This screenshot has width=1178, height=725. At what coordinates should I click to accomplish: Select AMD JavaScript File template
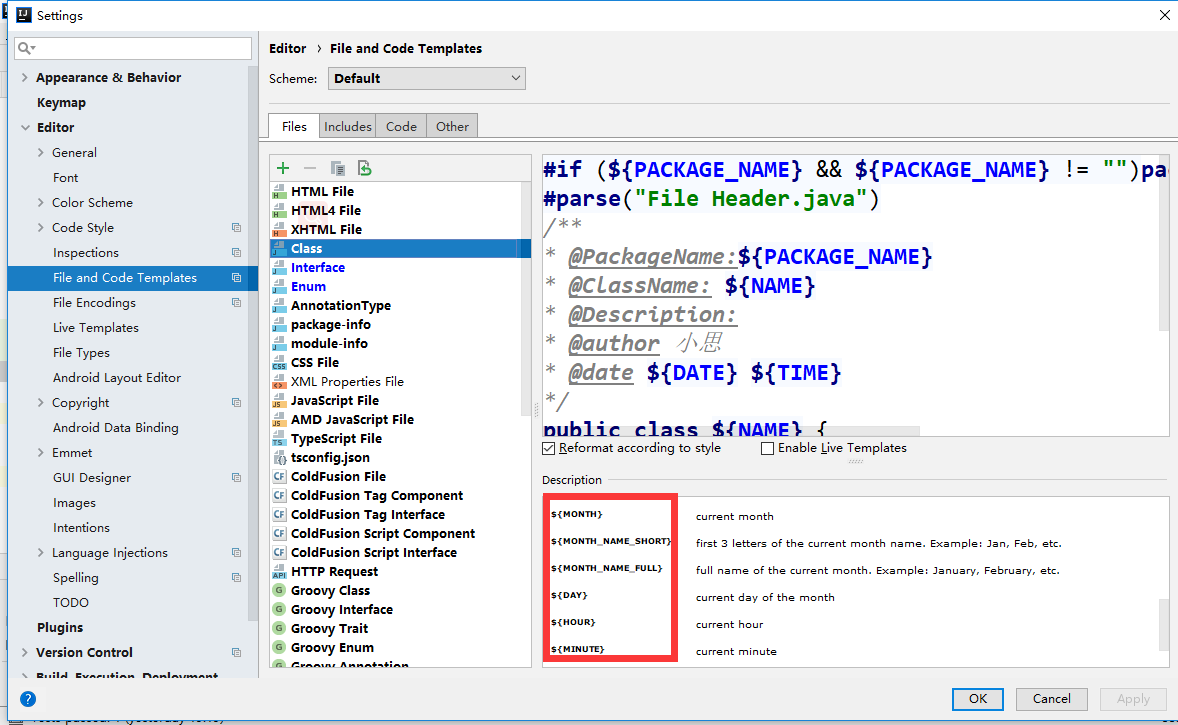(x=352, y=420)
